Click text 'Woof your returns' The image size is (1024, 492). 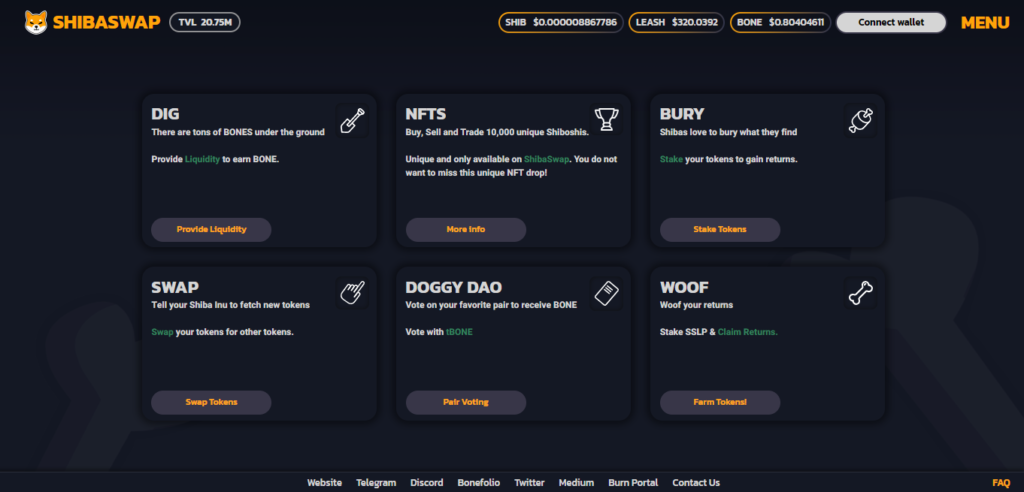click(x=696, y=304)
